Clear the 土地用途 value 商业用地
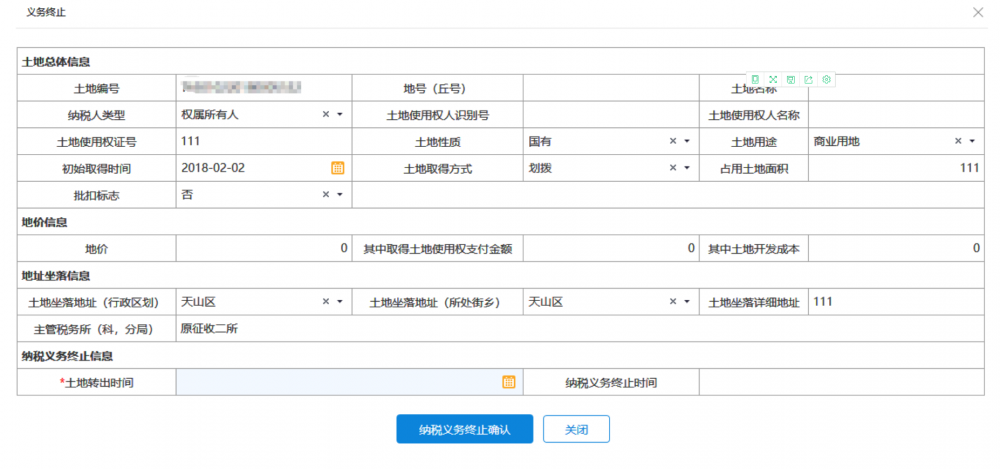 [958, 142]
